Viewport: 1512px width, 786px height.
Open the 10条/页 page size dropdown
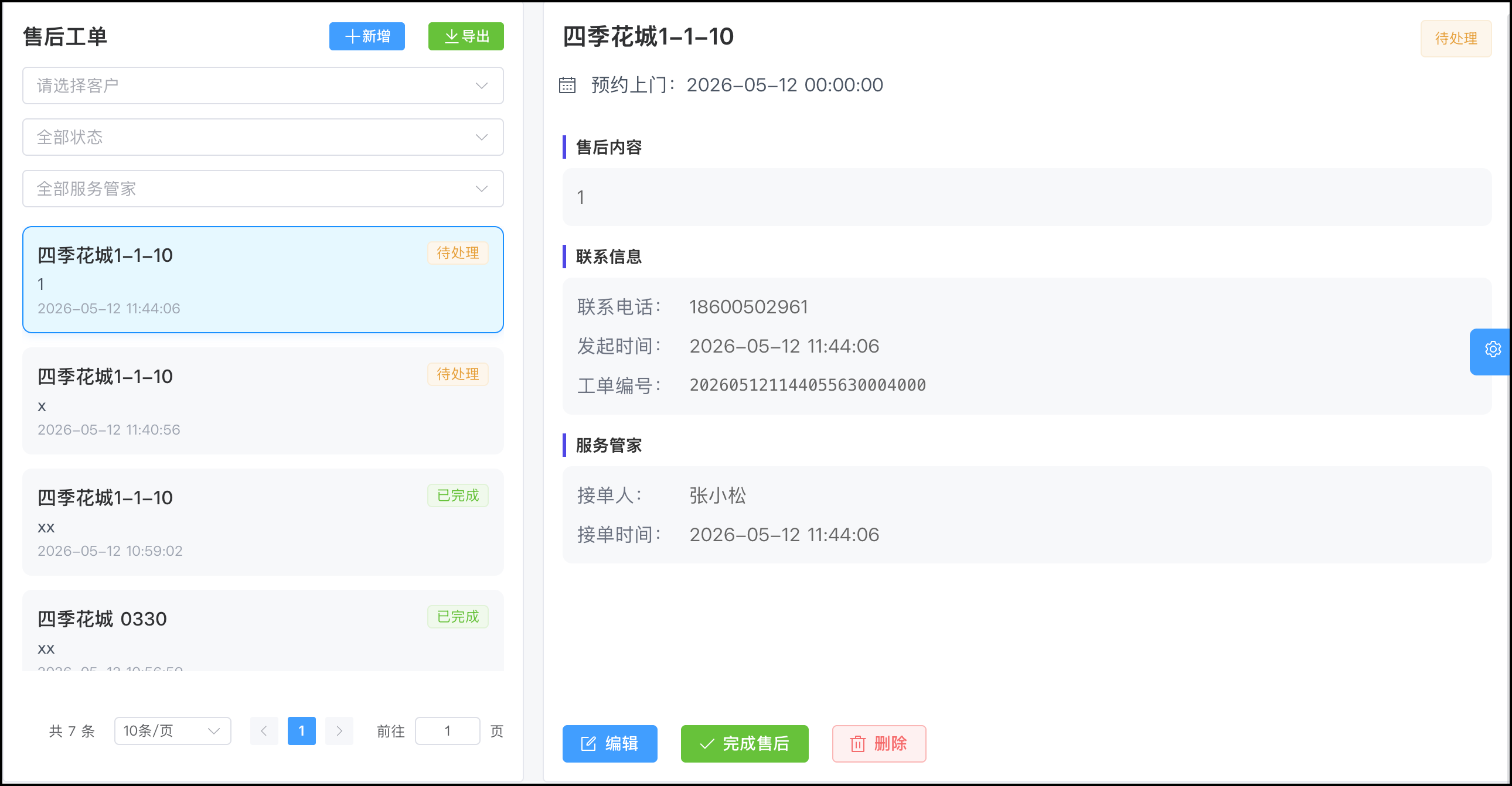tap(172, 731)
